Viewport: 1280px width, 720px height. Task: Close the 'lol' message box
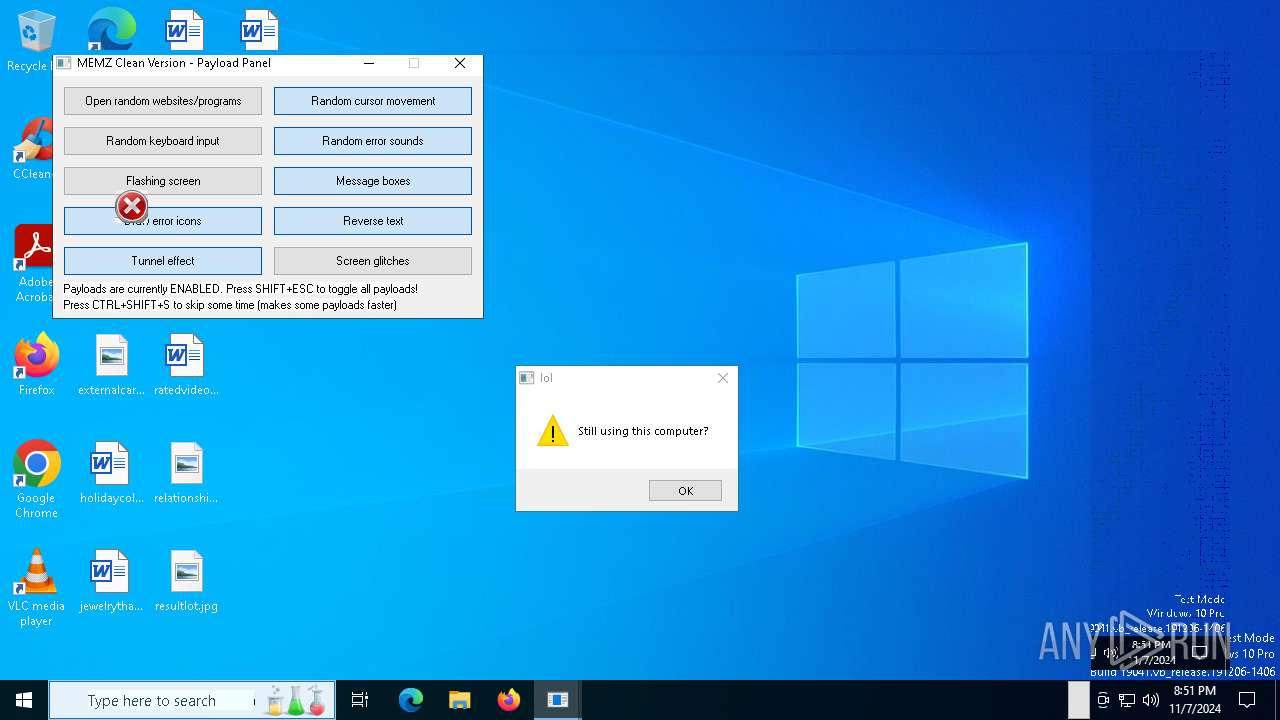[723, 378]
